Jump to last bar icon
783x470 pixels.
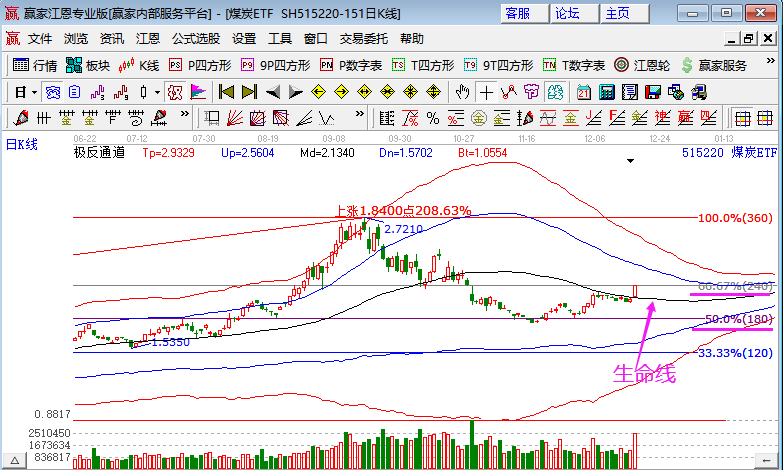tap(249, 92)
